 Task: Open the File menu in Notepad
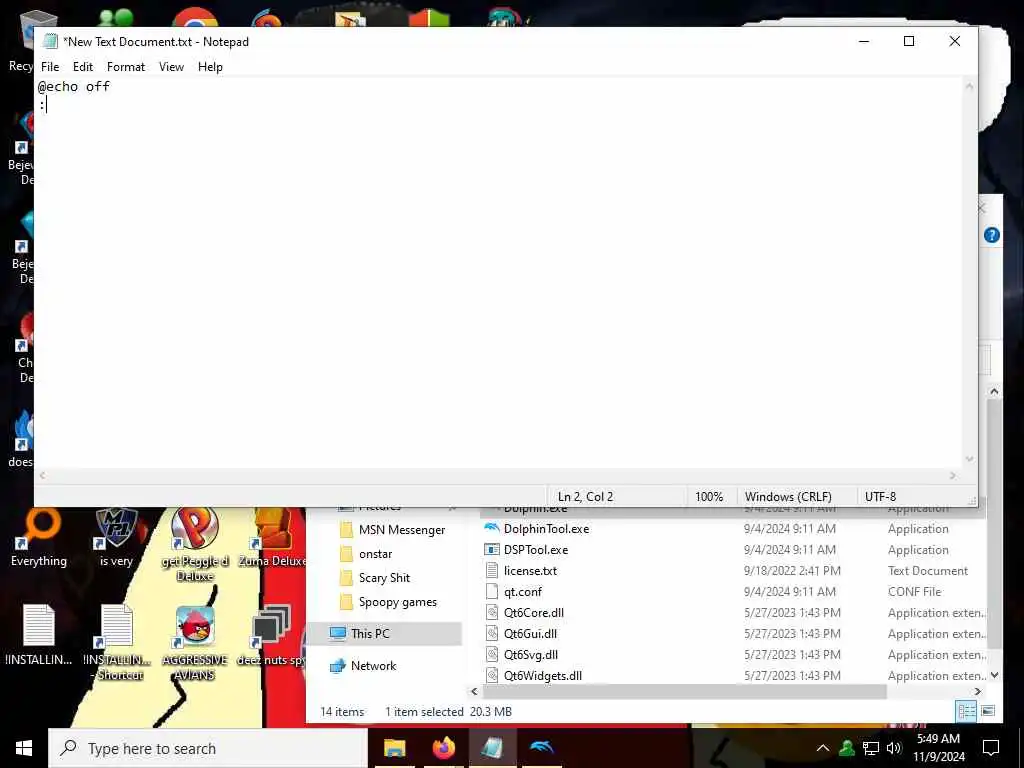pos(50,67)
